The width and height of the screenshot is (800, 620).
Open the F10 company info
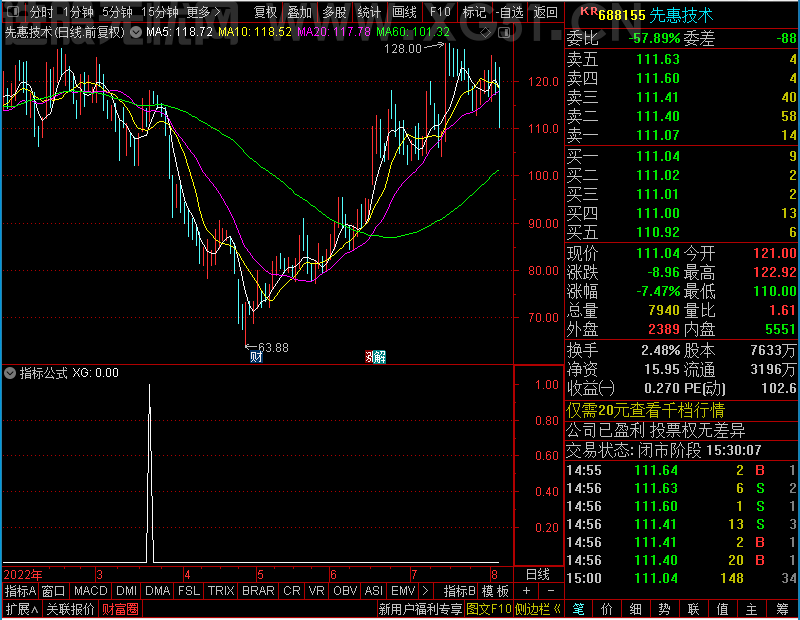(x=440, y=12)
